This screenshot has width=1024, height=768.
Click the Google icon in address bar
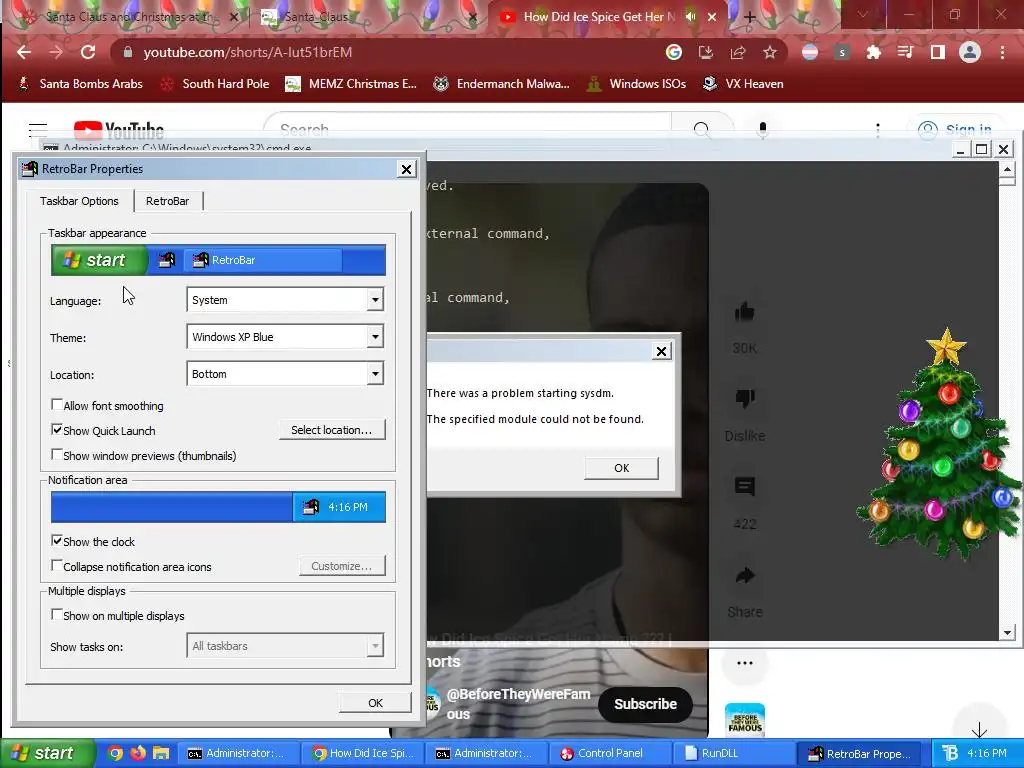[x=674, y=52]
